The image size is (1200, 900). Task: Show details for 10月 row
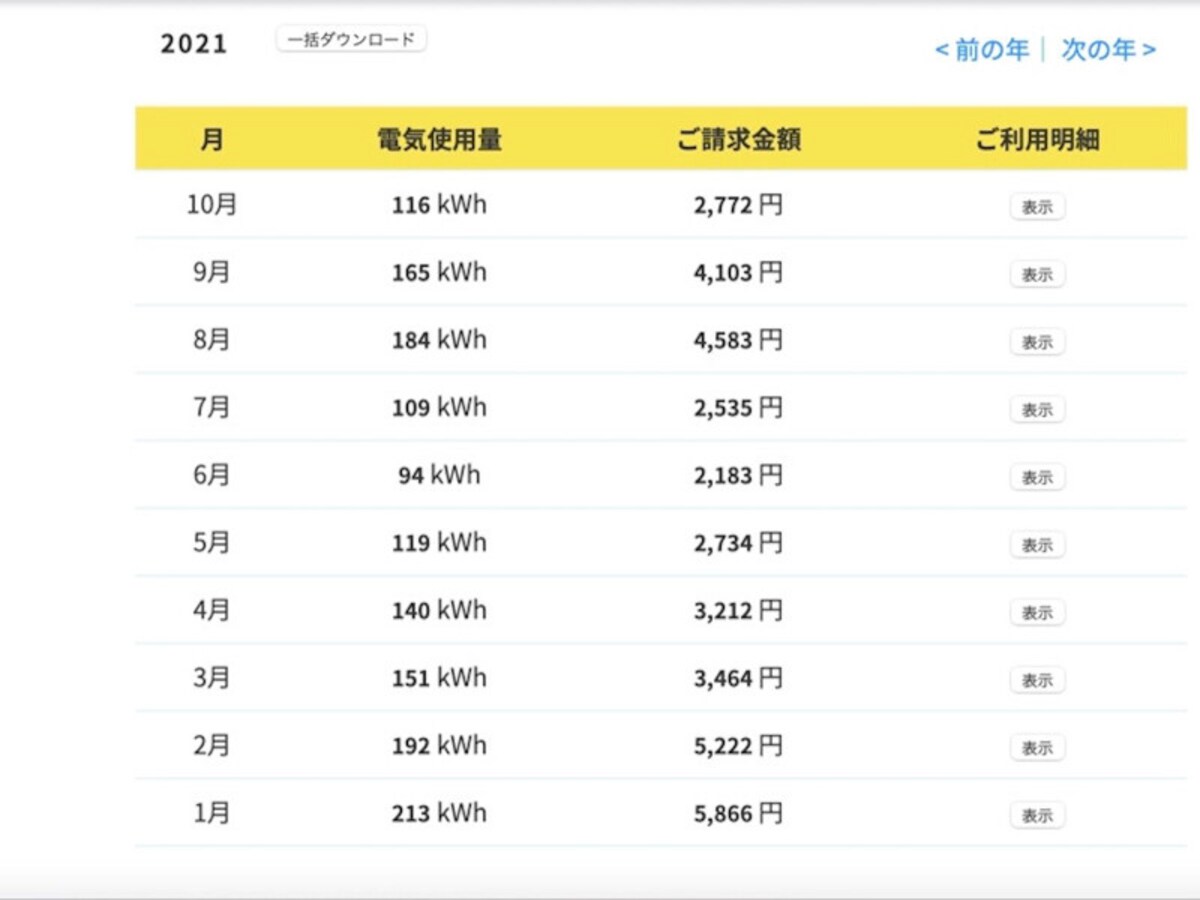(x=1037, y=207)
